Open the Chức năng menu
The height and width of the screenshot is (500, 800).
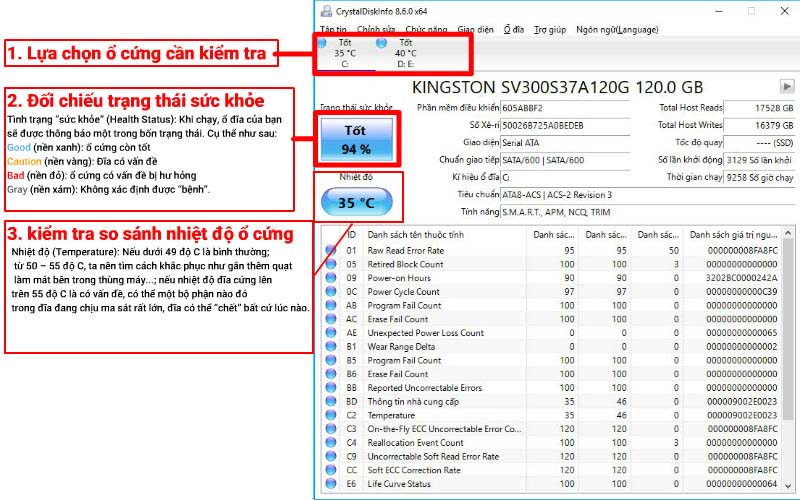coord(426,30)
